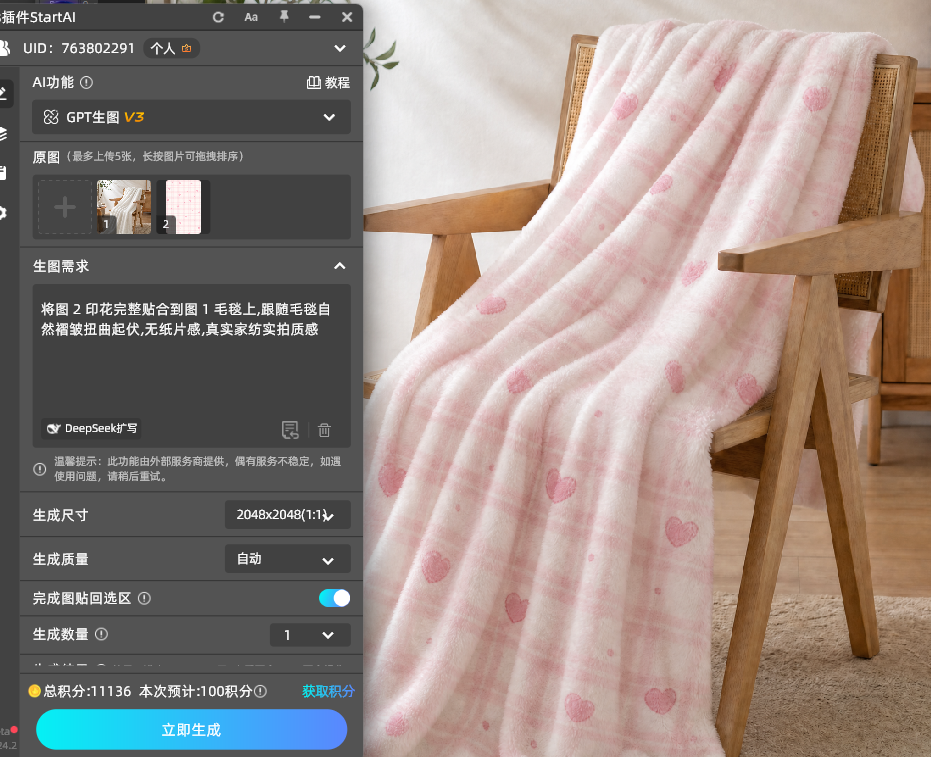Collapse the 生图需求 section
The image size is (931, 757).
point(340,266)
